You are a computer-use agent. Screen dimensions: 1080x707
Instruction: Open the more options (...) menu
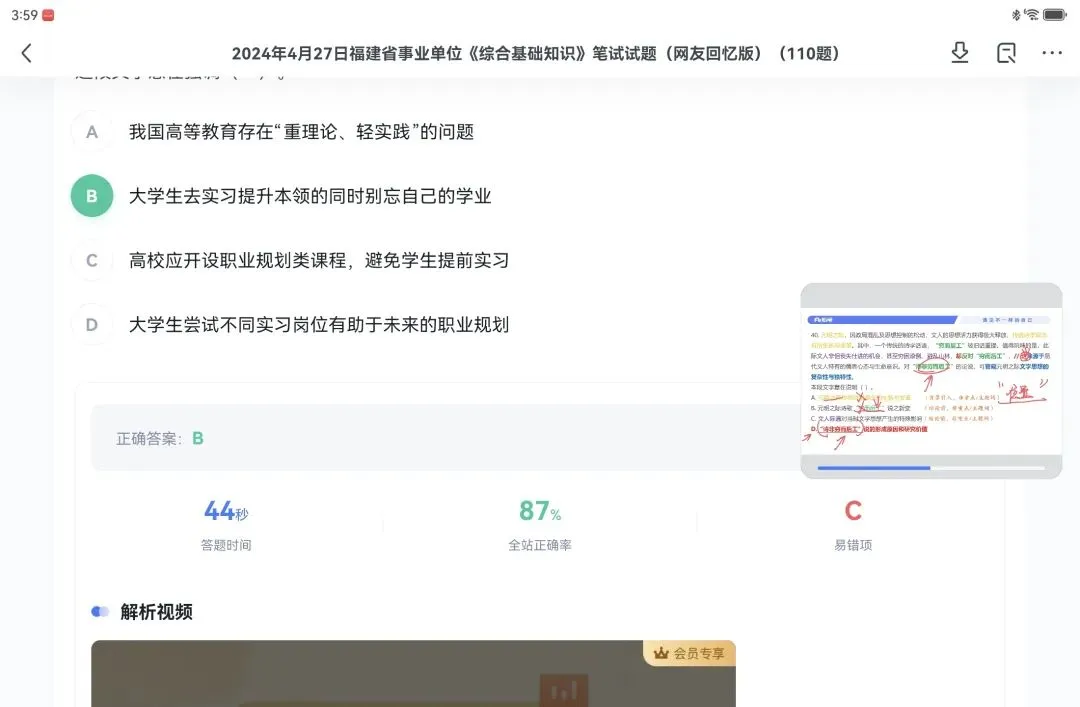click(1051, 52)
